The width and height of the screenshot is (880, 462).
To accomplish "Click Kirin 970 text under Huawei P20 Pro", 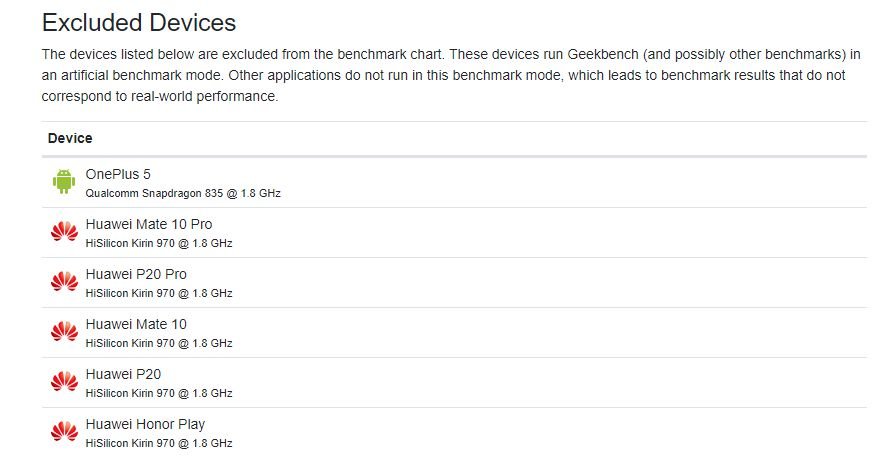I will coord(159,293).
